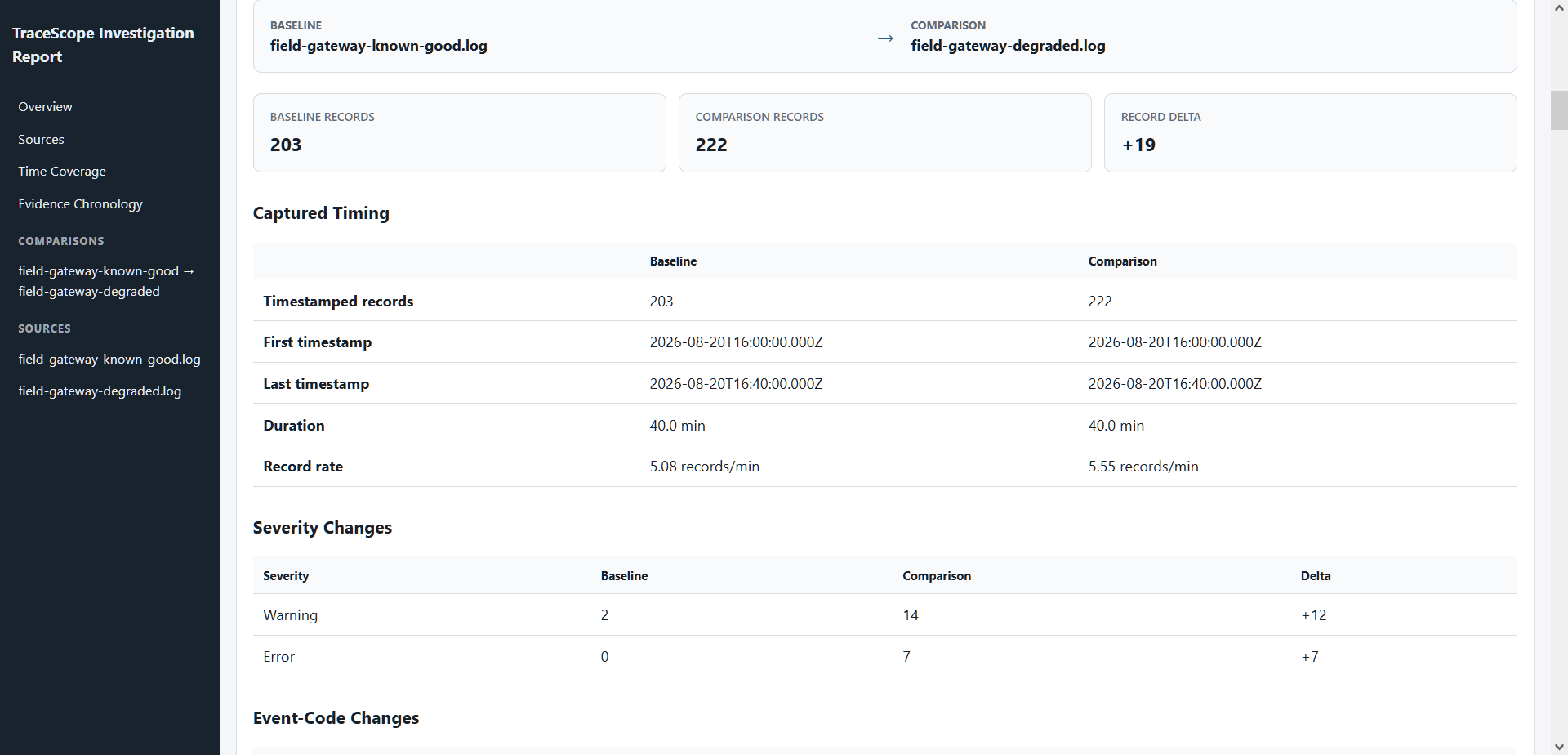Image resolution: width=1568 pixels, height=755 pixels.
Task: Click the TraceScope Investigation Report title
Action: 103,45
